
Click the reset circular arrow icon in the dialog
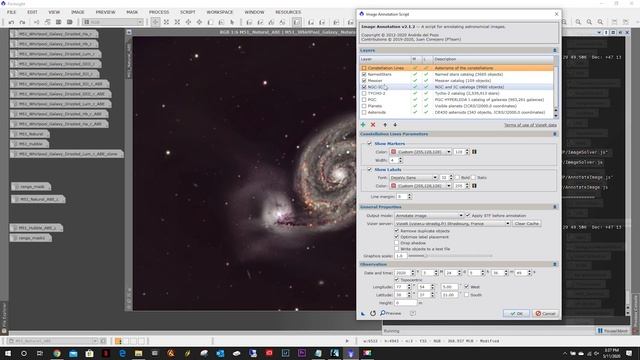(x=373, y=313)
